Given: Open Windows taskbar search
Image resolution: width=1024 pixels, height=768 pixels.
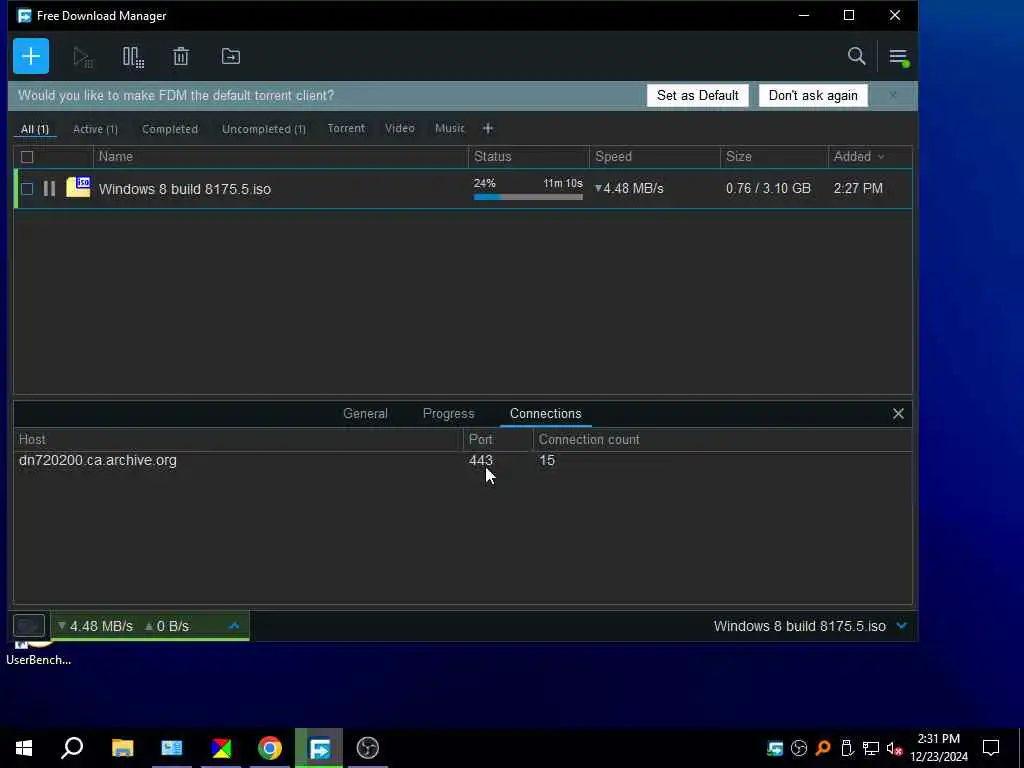Looking at the screenshot, I should pyautogui.click(x=72, y=748).
